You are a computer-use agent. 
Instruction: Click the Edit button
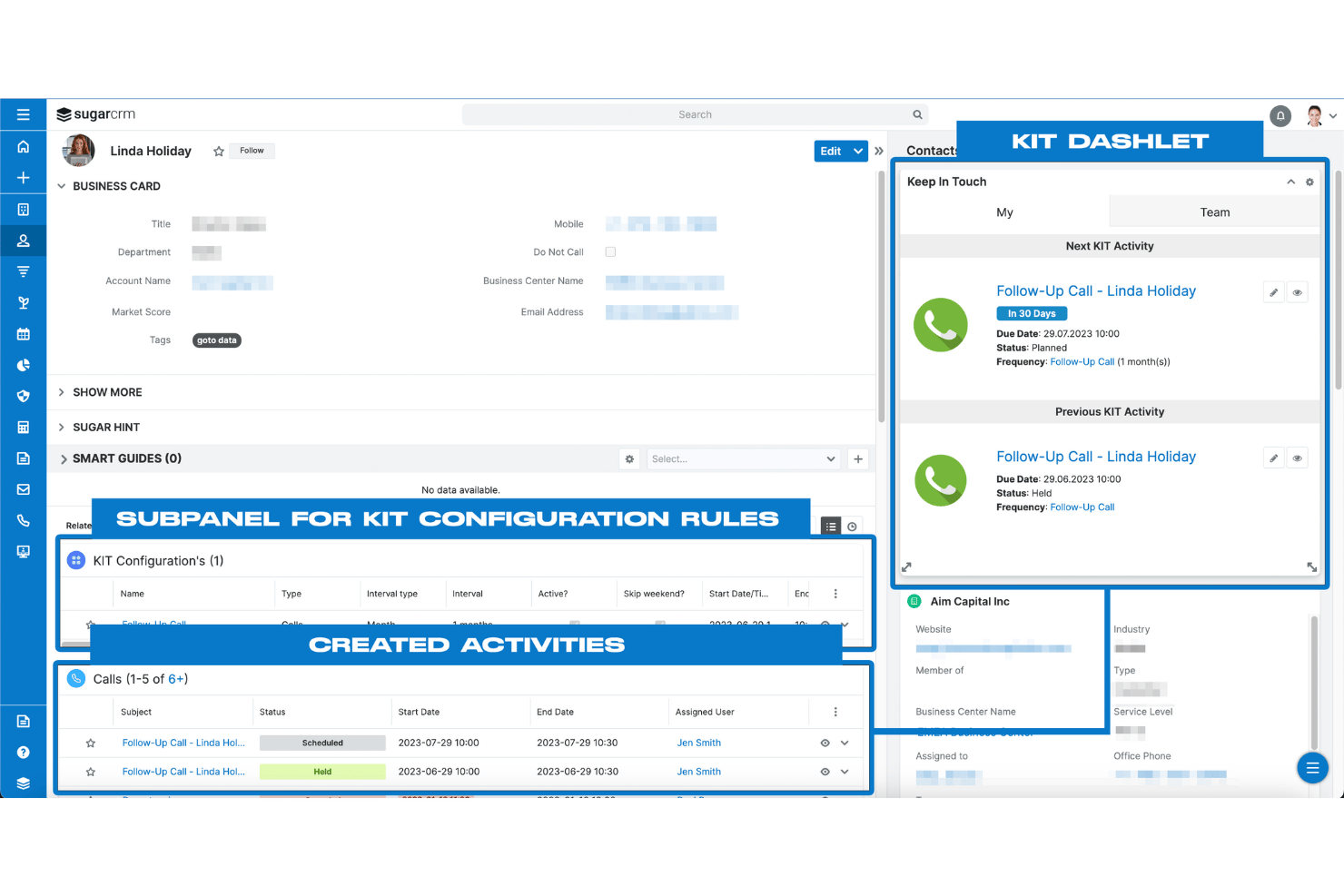831,151
